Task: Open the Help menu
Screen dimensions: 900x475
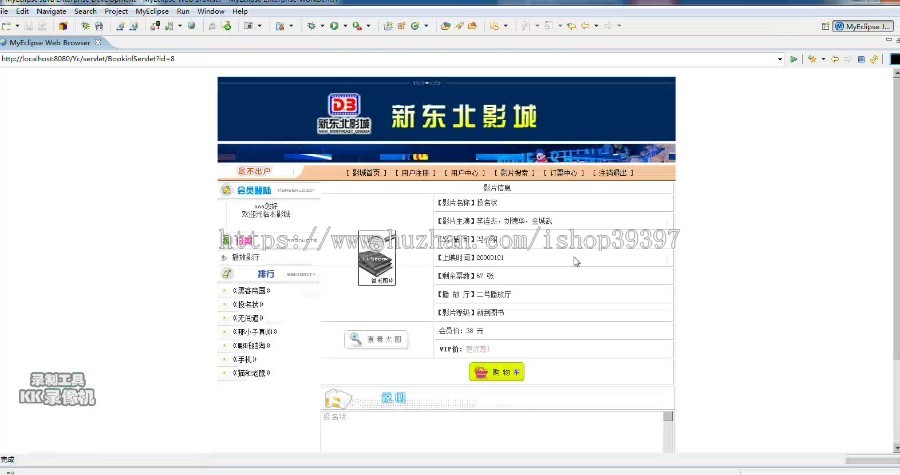Action: (x=240, y=11)
